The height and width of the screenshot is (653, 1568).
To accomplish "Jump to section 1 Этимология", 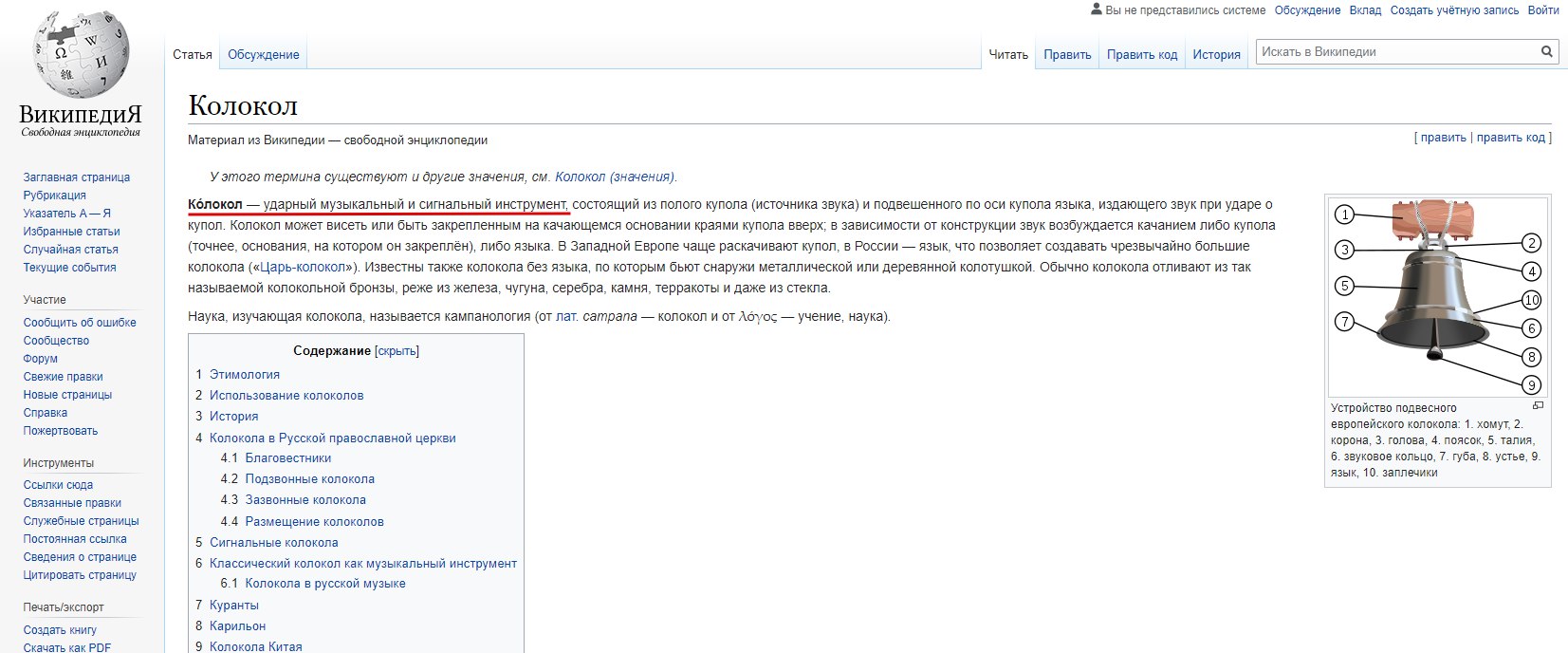I will (245, 374).
